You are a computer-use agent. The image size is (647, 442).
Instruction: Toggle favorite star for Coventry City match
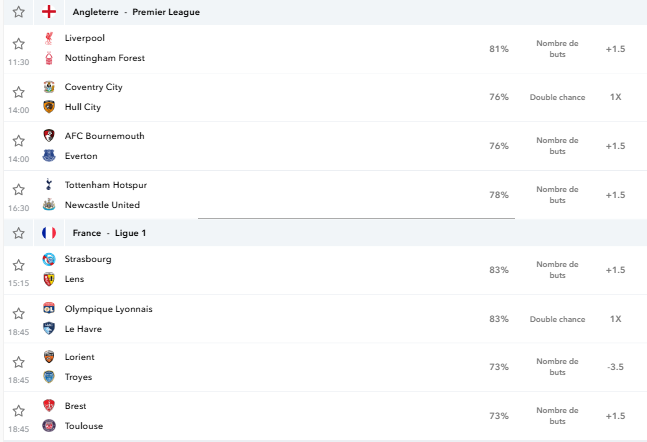[x=18, y=92]
